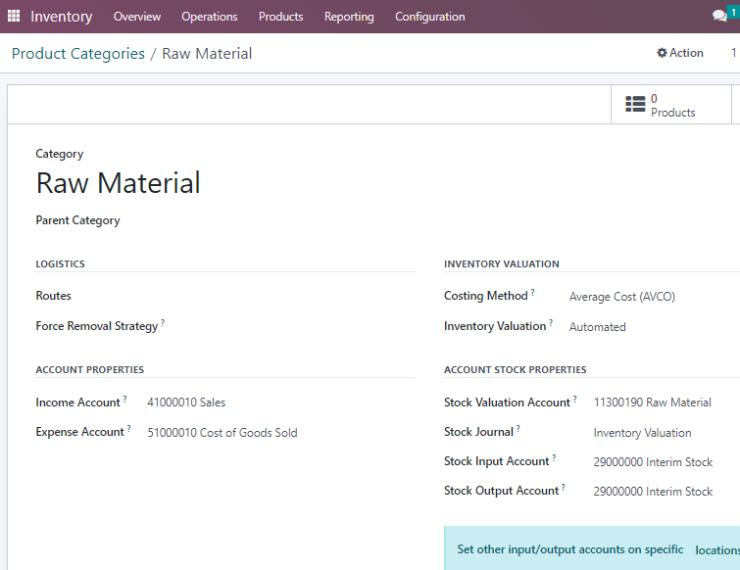Select the Average Cost (AVCO) costing method value

(x=622, y=297)
